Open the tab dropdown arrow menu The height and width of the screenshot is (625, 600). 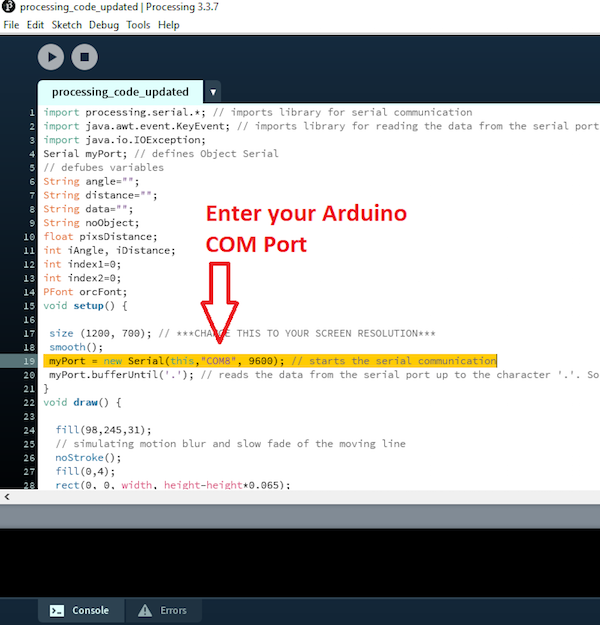[x=213, y=92]
